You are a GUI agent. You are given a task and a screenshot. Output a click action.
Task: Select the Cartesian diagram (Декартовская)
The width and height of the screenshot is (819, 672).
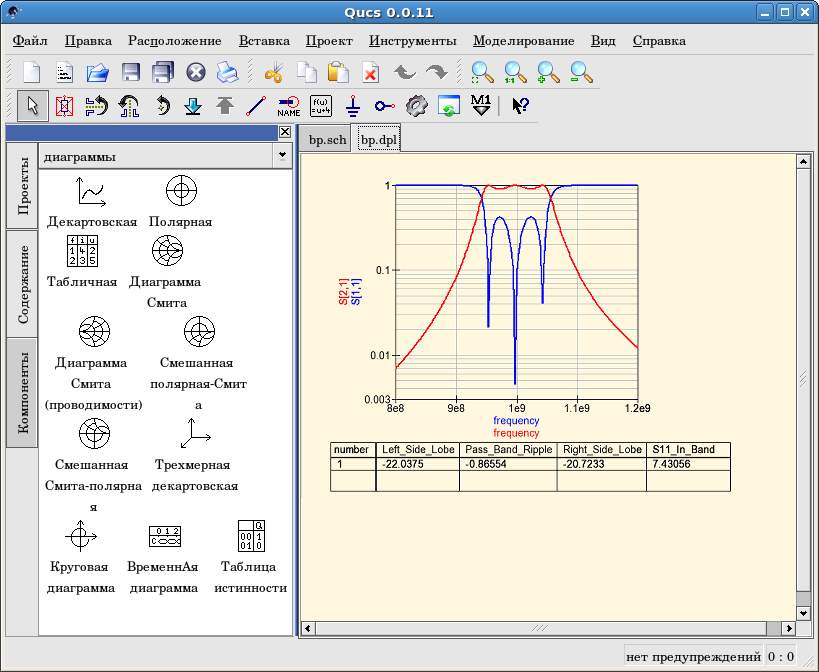[92, 189]
